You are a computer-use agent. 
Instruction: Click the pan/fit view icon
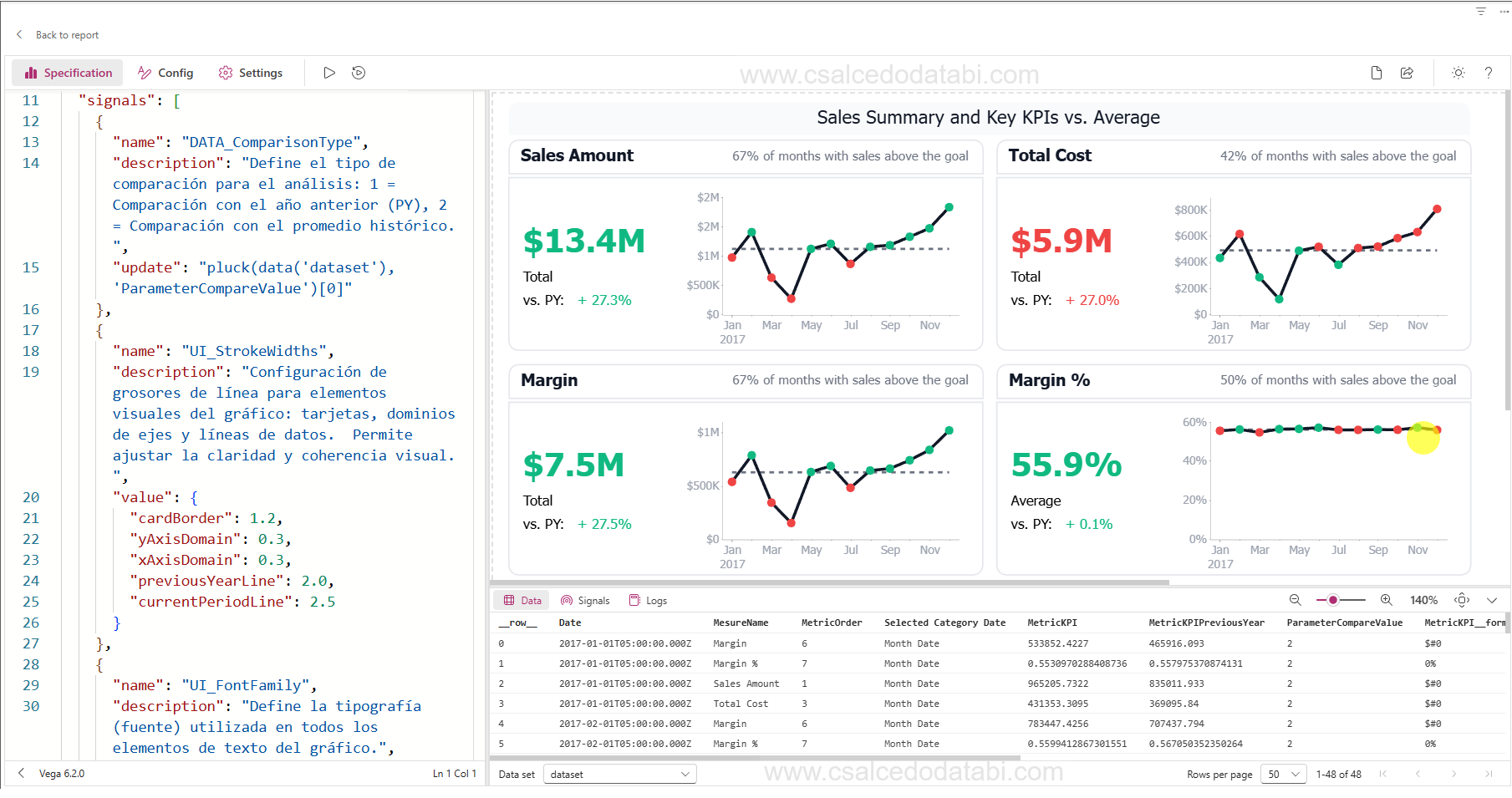pyautogui.click(x=1462, y=600)
